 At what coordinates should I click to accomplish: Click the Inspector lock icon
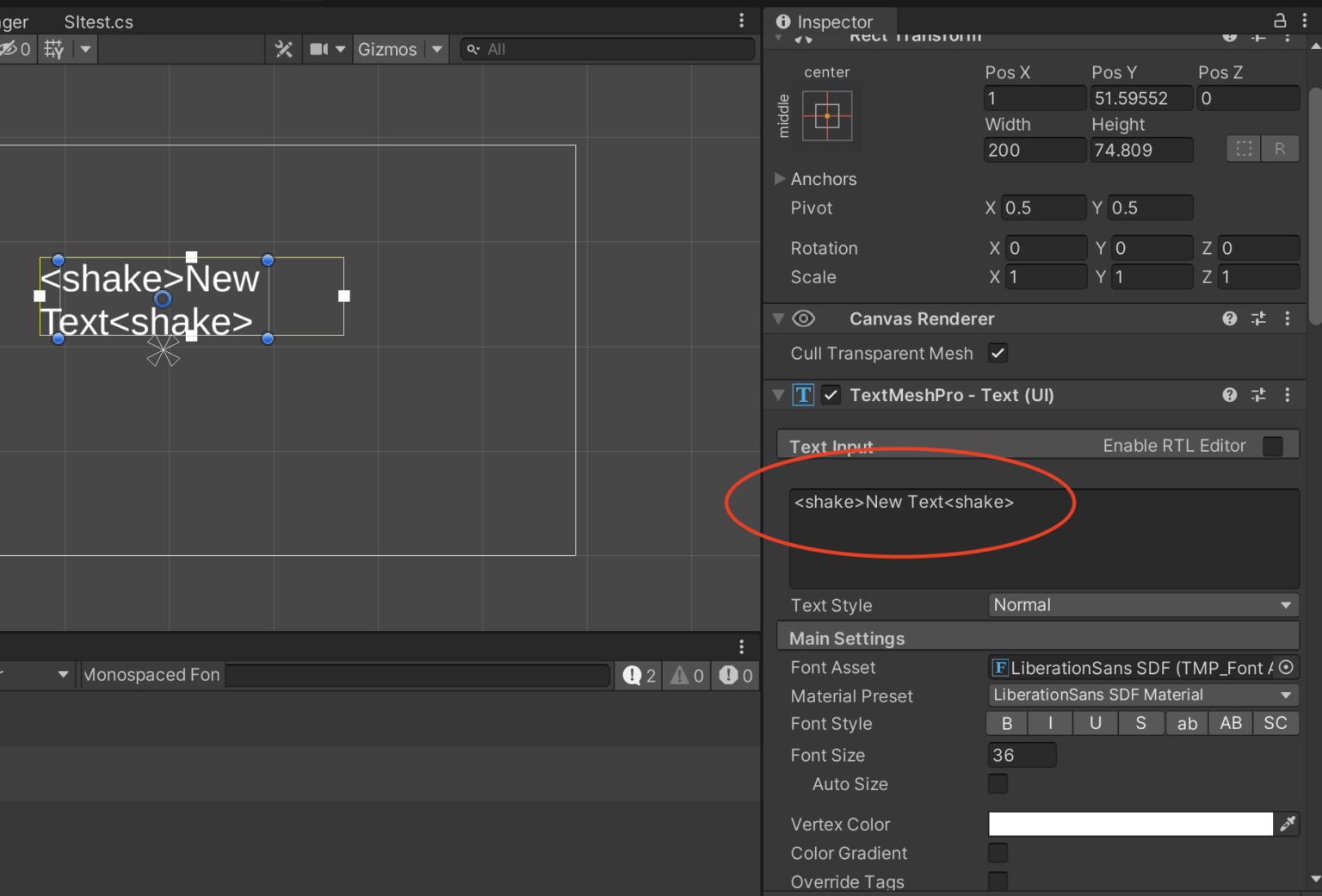tap(1282, 21)
